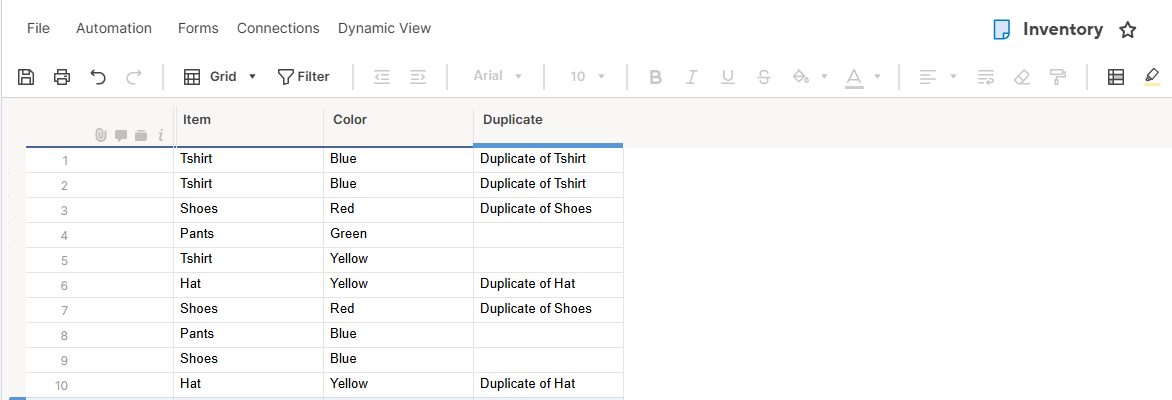Click the Save icon in the toolbar
The width and height of the screenshot is (1172, 400).
click(26, 76)
